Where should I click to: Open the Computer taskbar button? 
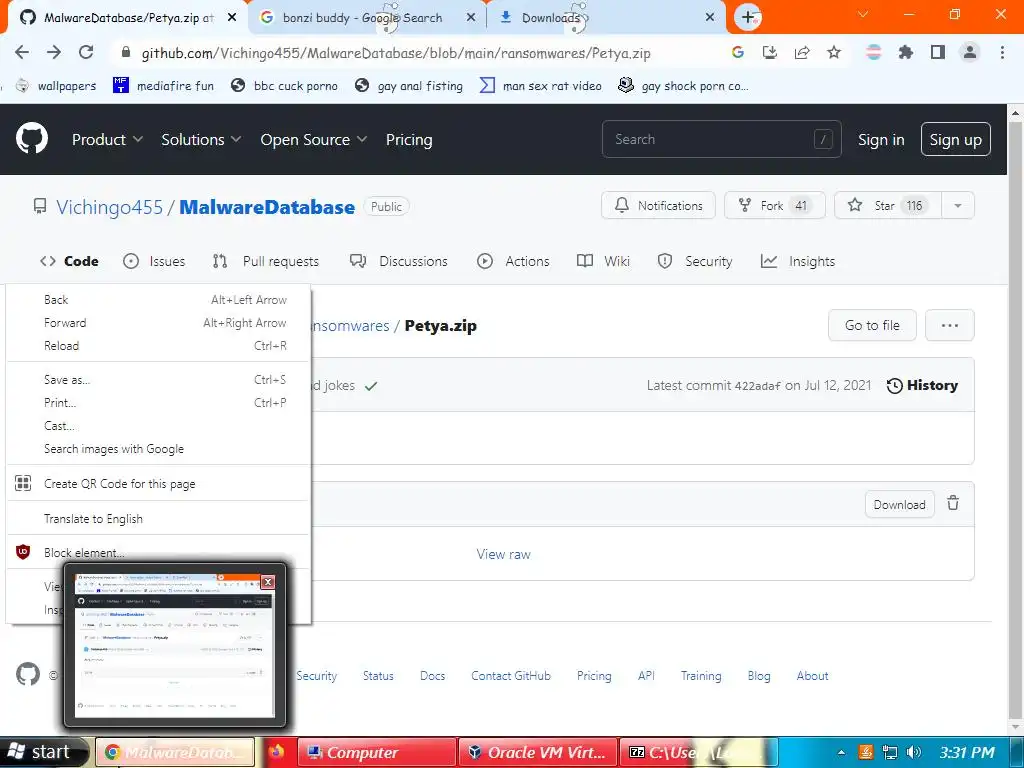click(x=376, y=752)
